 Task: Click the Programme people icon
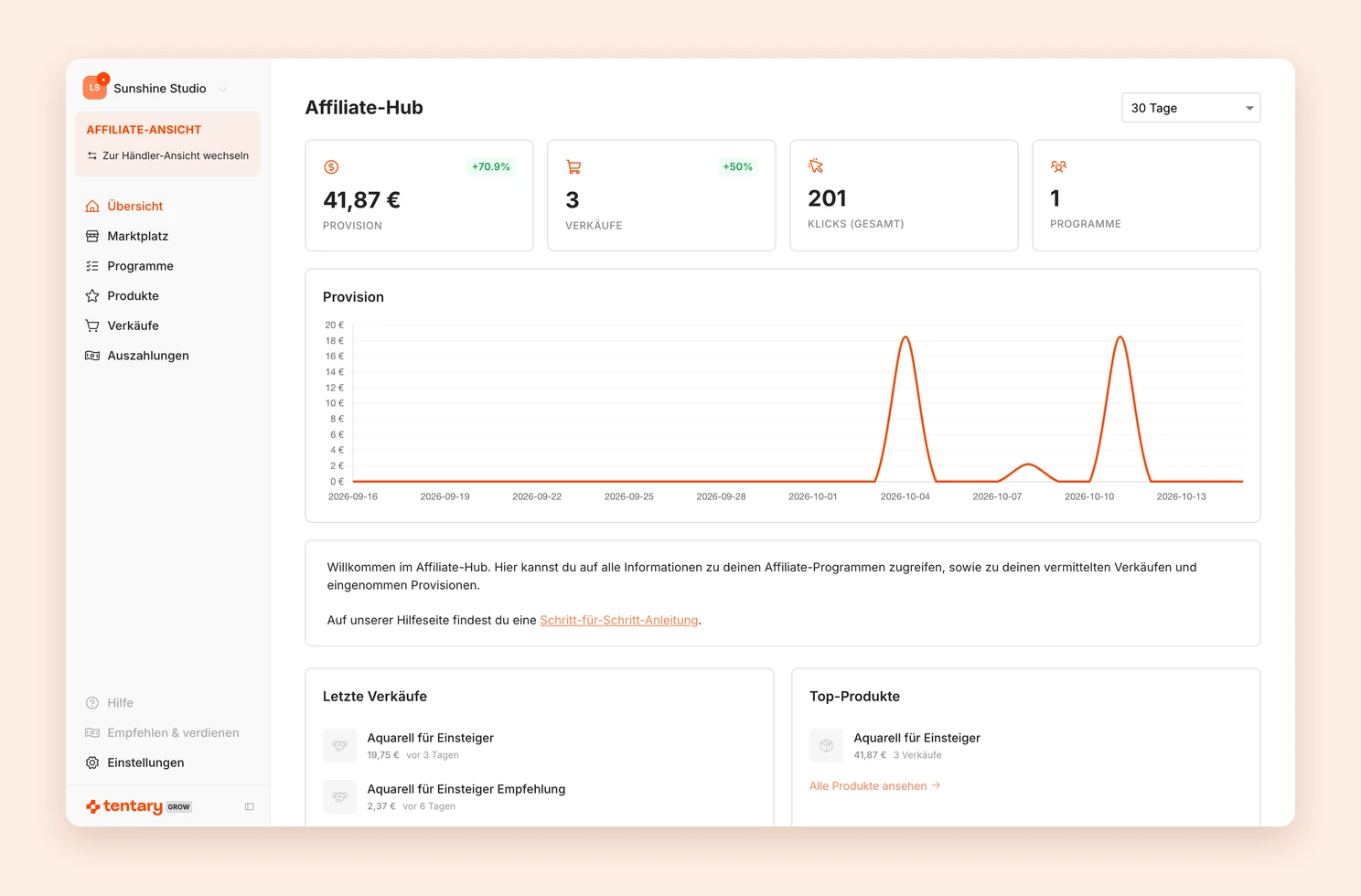tap(1058, 165)
